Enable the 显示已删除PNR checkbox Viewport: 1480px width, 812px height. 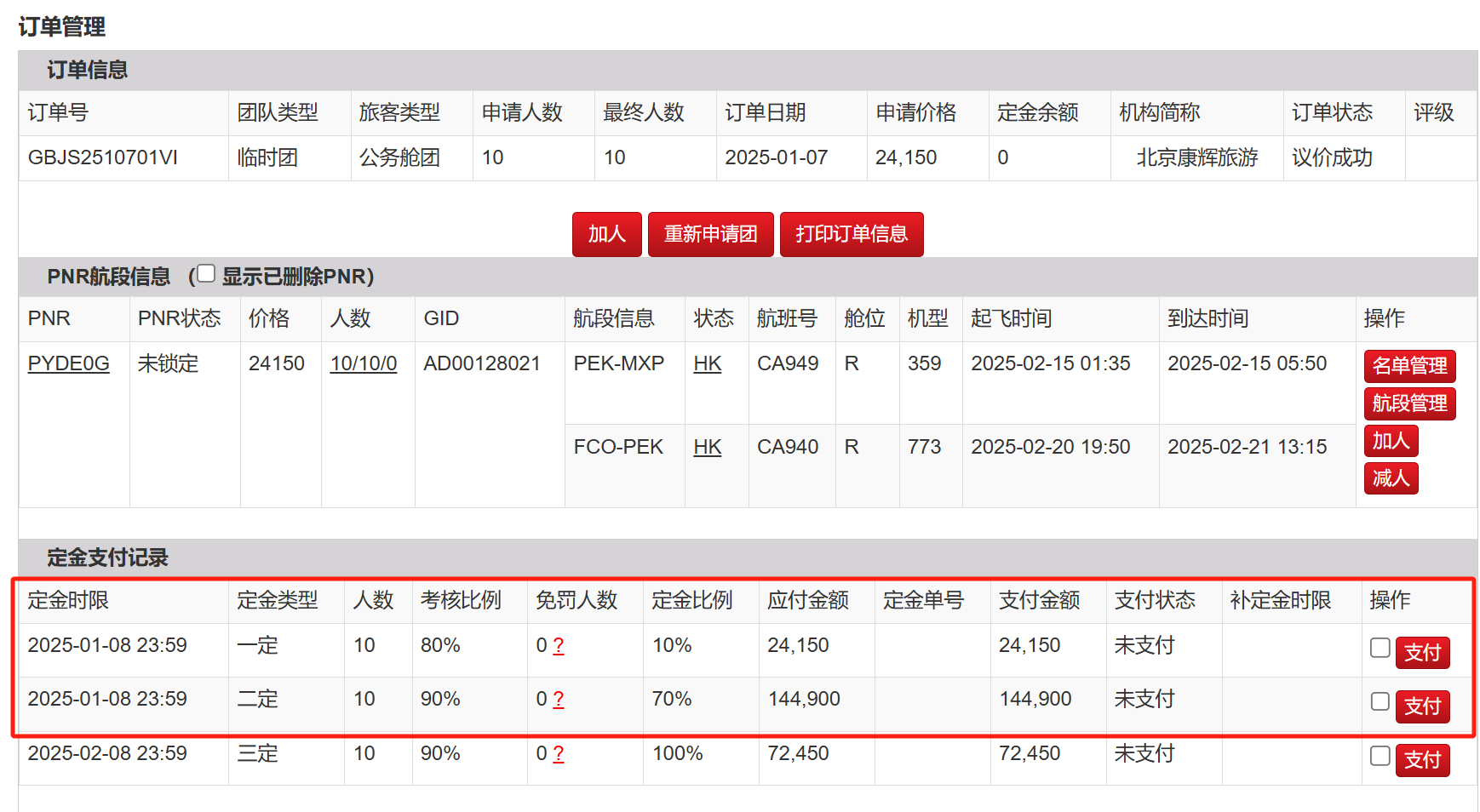pos(206,274)
